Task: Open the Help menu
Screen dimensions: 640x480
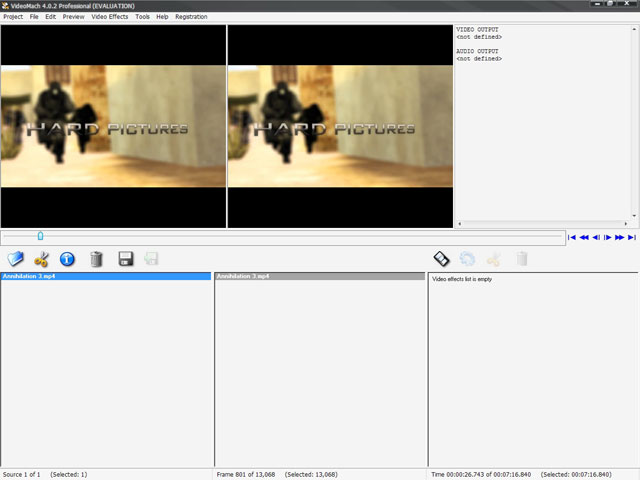Action: tap(162, 17)
